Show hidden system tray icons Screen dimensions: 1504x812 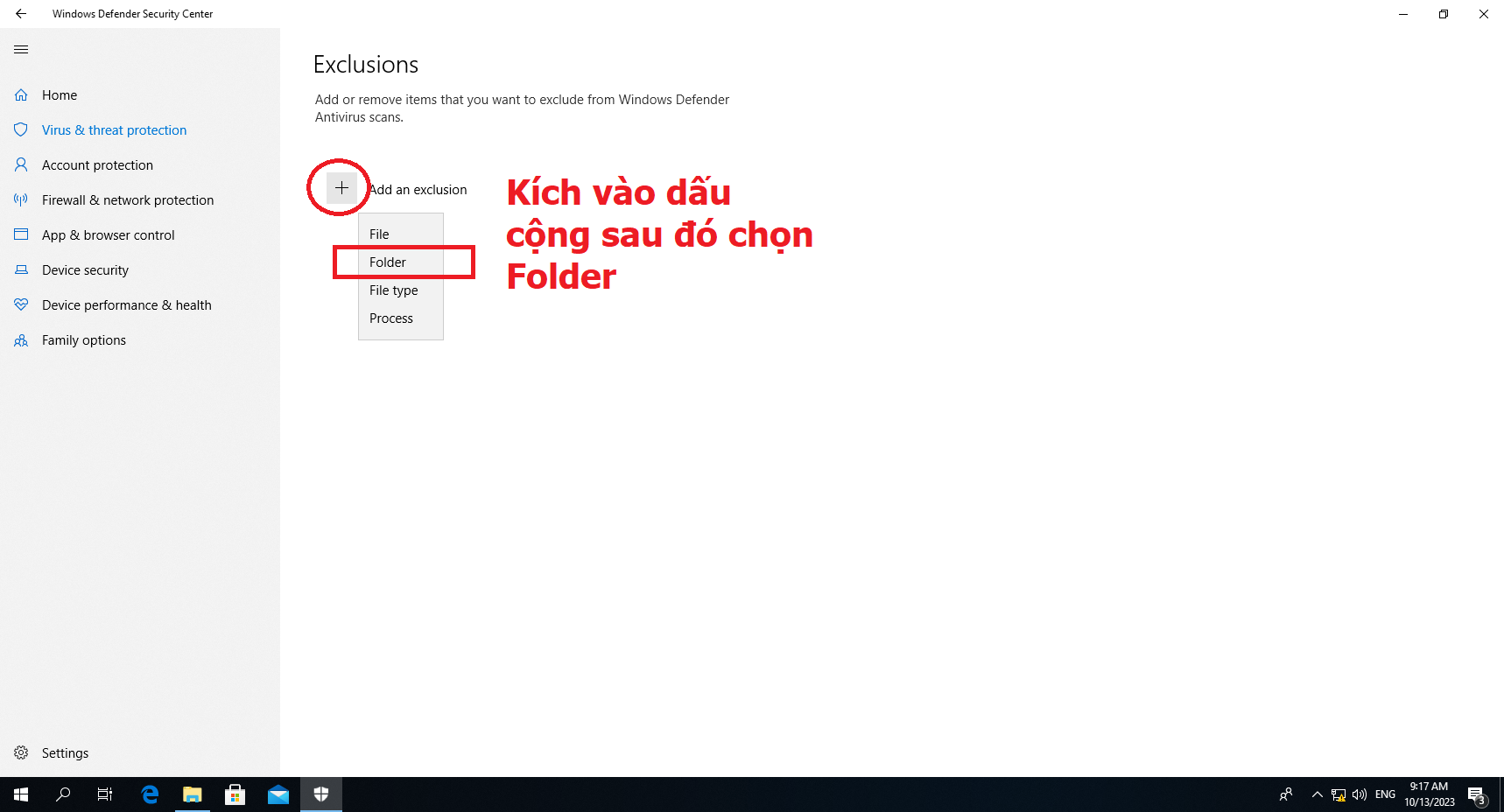pos(1317,794)
